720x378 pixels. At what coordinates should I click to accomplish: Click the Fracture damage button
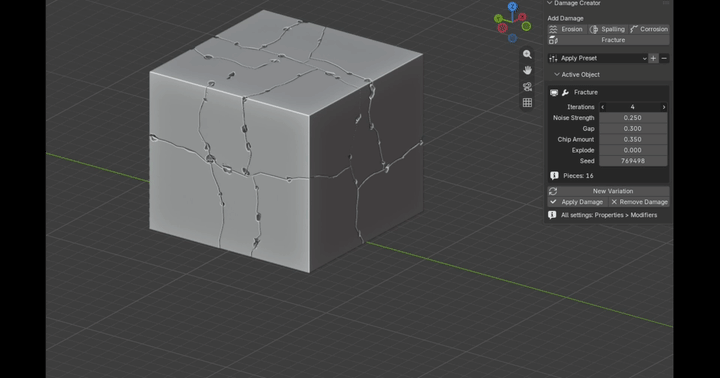pyautogui.click(x=608, y=40)
